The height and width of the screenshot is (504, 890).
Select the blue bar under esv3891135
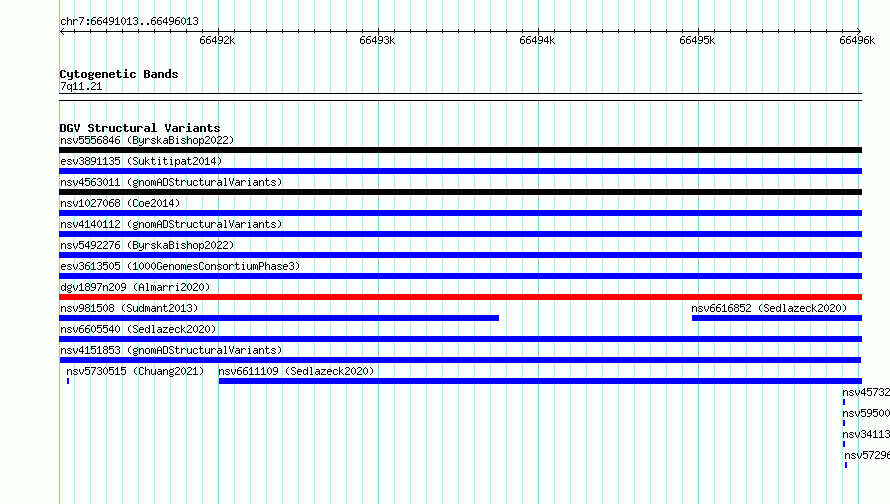460,171
